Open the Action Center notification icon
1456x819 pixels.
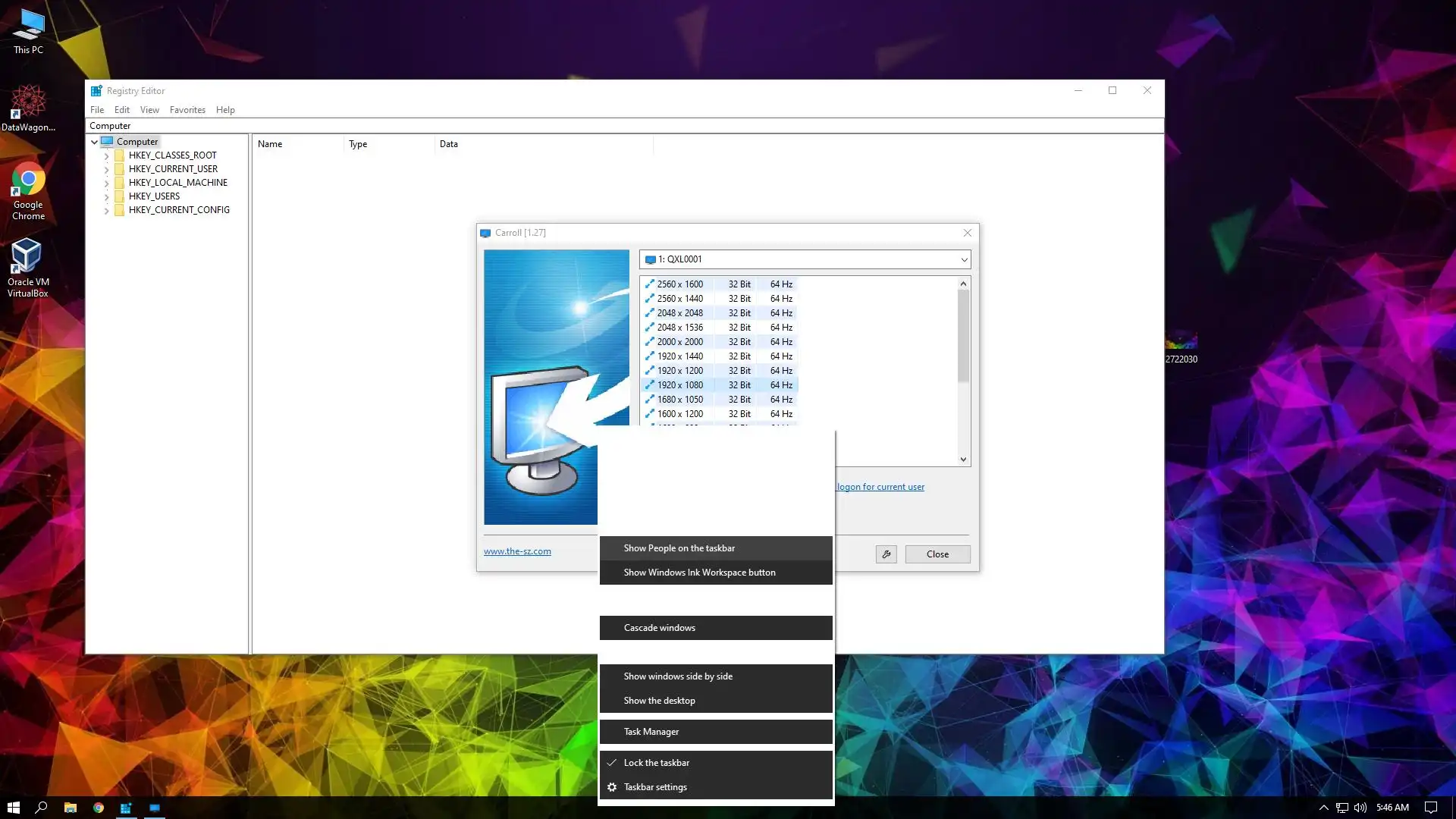[1430, 808]
